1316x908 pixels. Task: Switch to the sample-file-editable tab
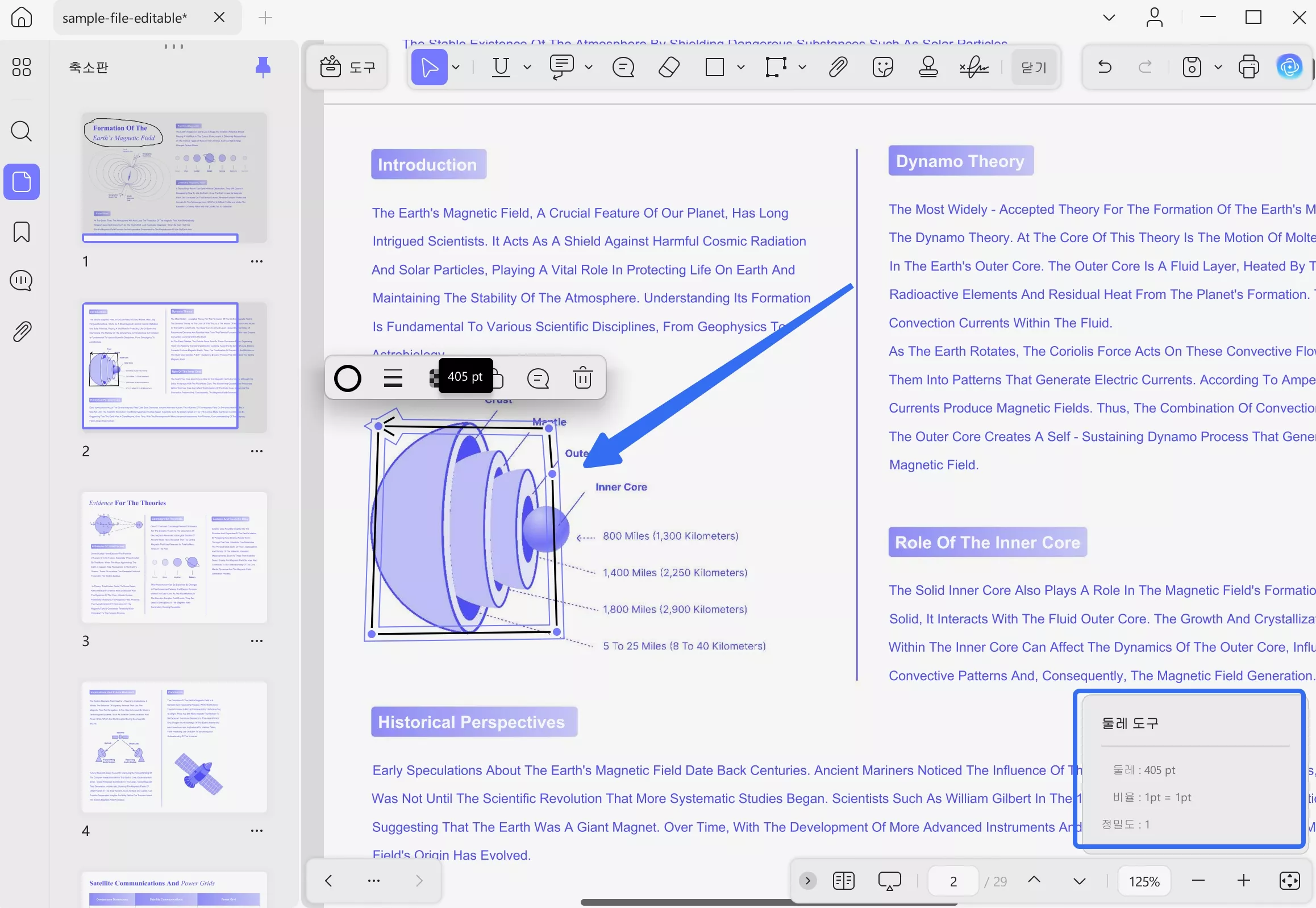[124, 18]
